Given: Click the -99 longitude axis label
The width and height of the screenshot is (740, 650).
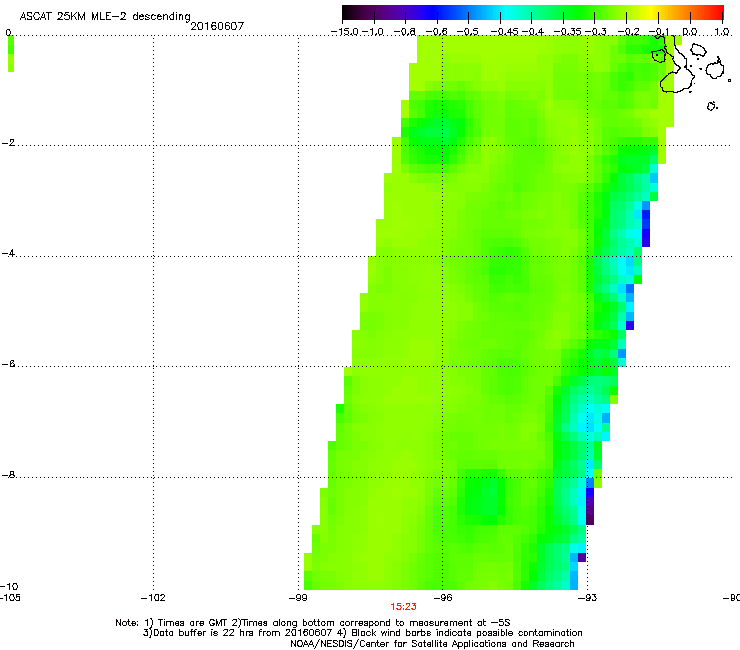Looking at the screenshot, I should pyautogui.click(x=298, y=598).
